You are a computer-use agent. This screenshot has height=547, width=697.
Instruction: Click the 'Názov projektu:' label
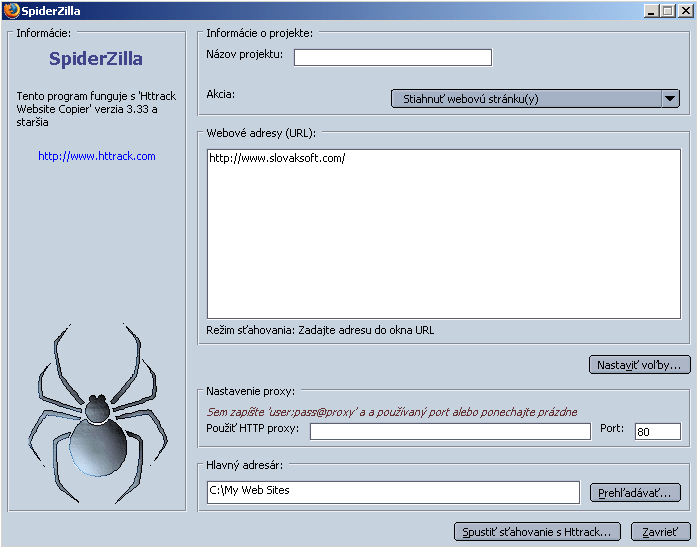(244, 54)
